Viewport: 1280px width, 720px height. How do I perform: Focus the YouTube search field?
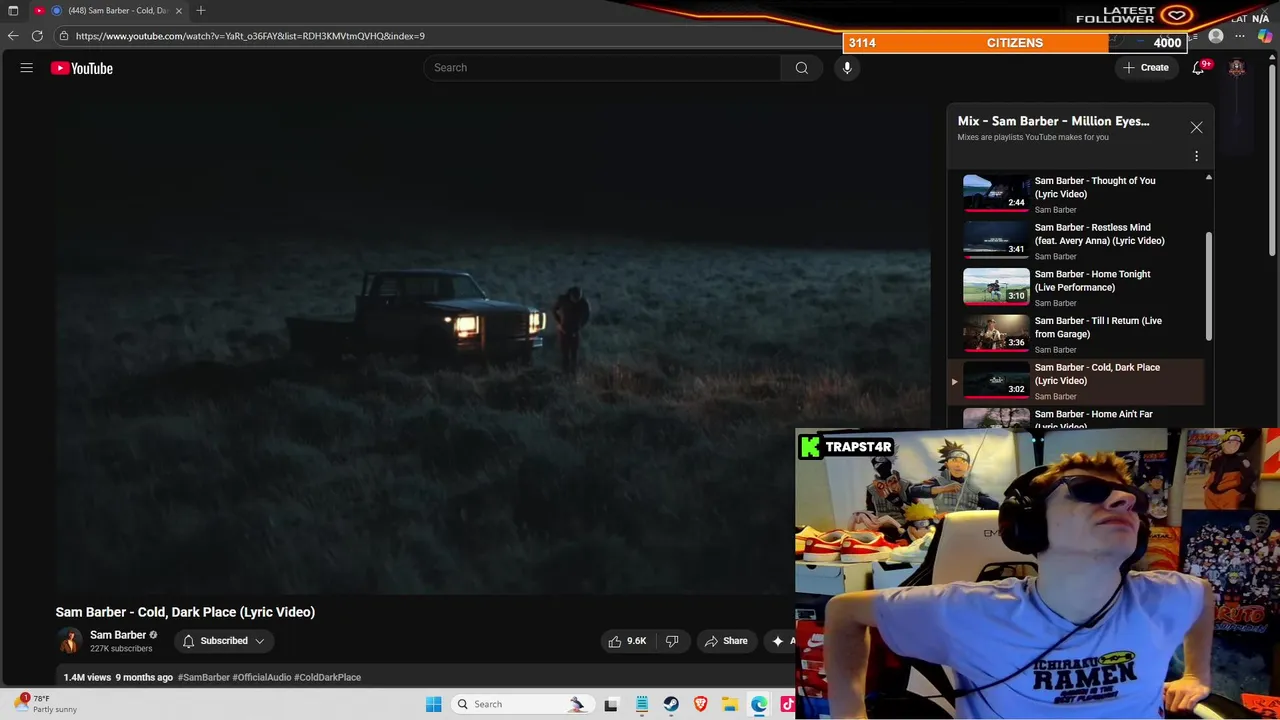tap(602, 68)
